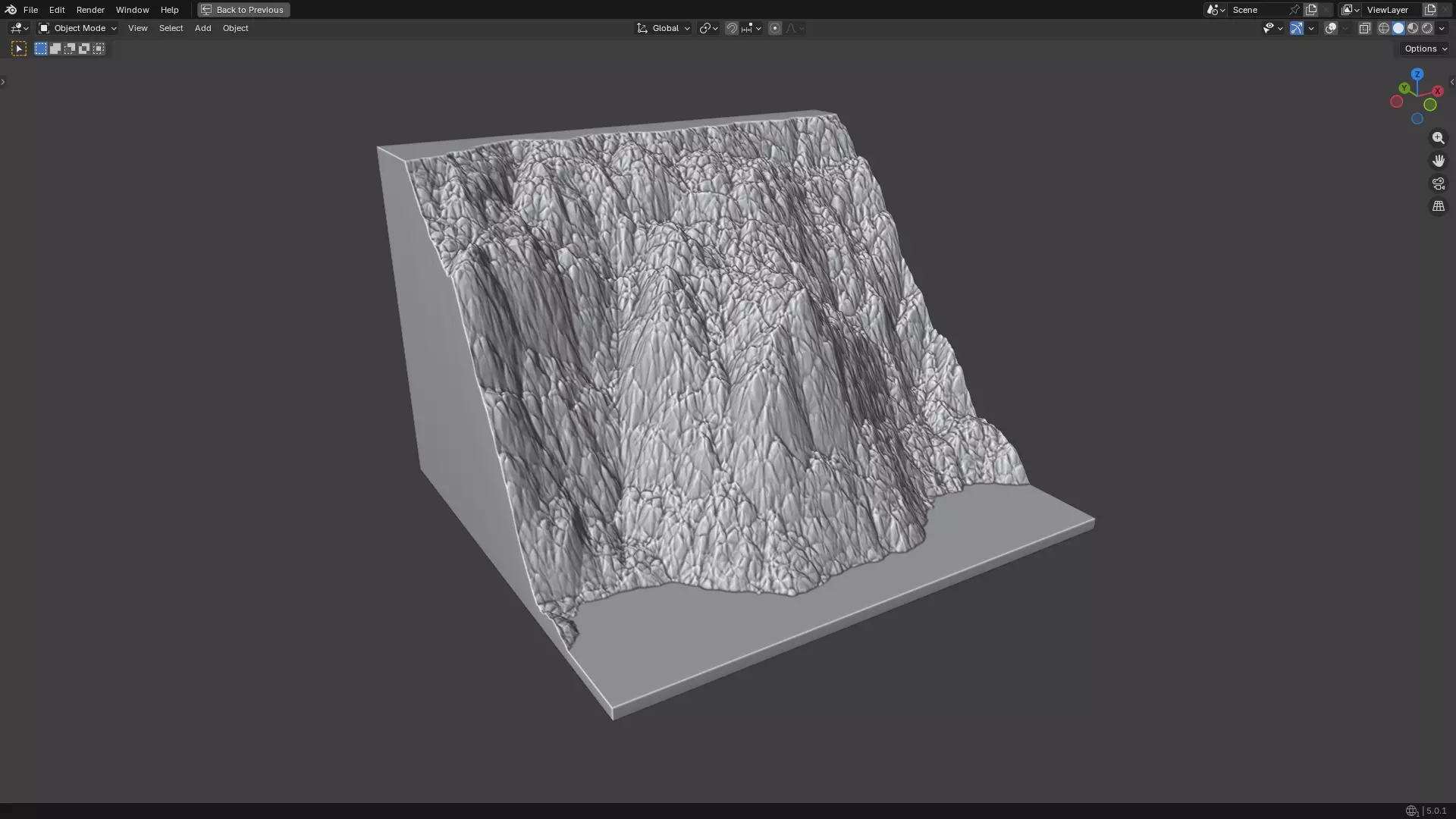Select rendered viewport shading icon
The height and width of the screenshot is (819, 1456).
(x=1427, y=28)
